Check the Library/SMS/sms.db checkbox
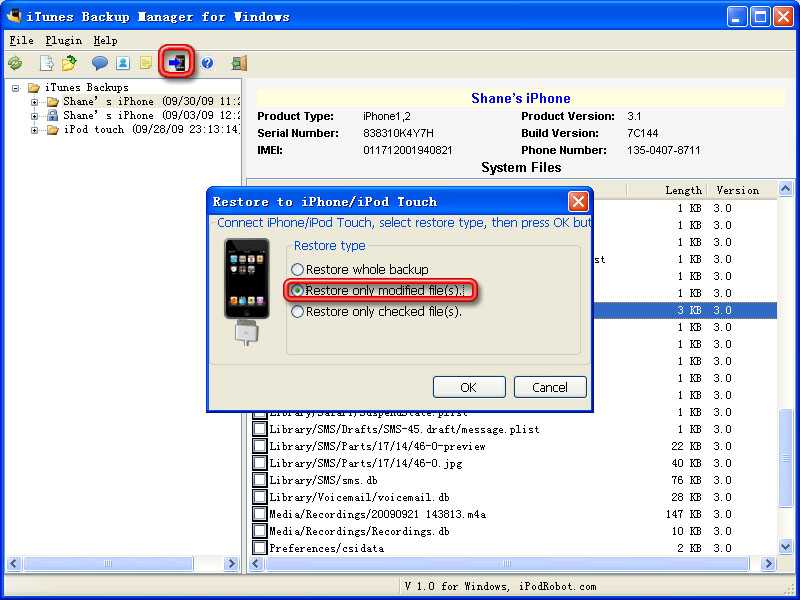This screenshot has width=800, height=600. pyautogui.click(x=260, y=480)
